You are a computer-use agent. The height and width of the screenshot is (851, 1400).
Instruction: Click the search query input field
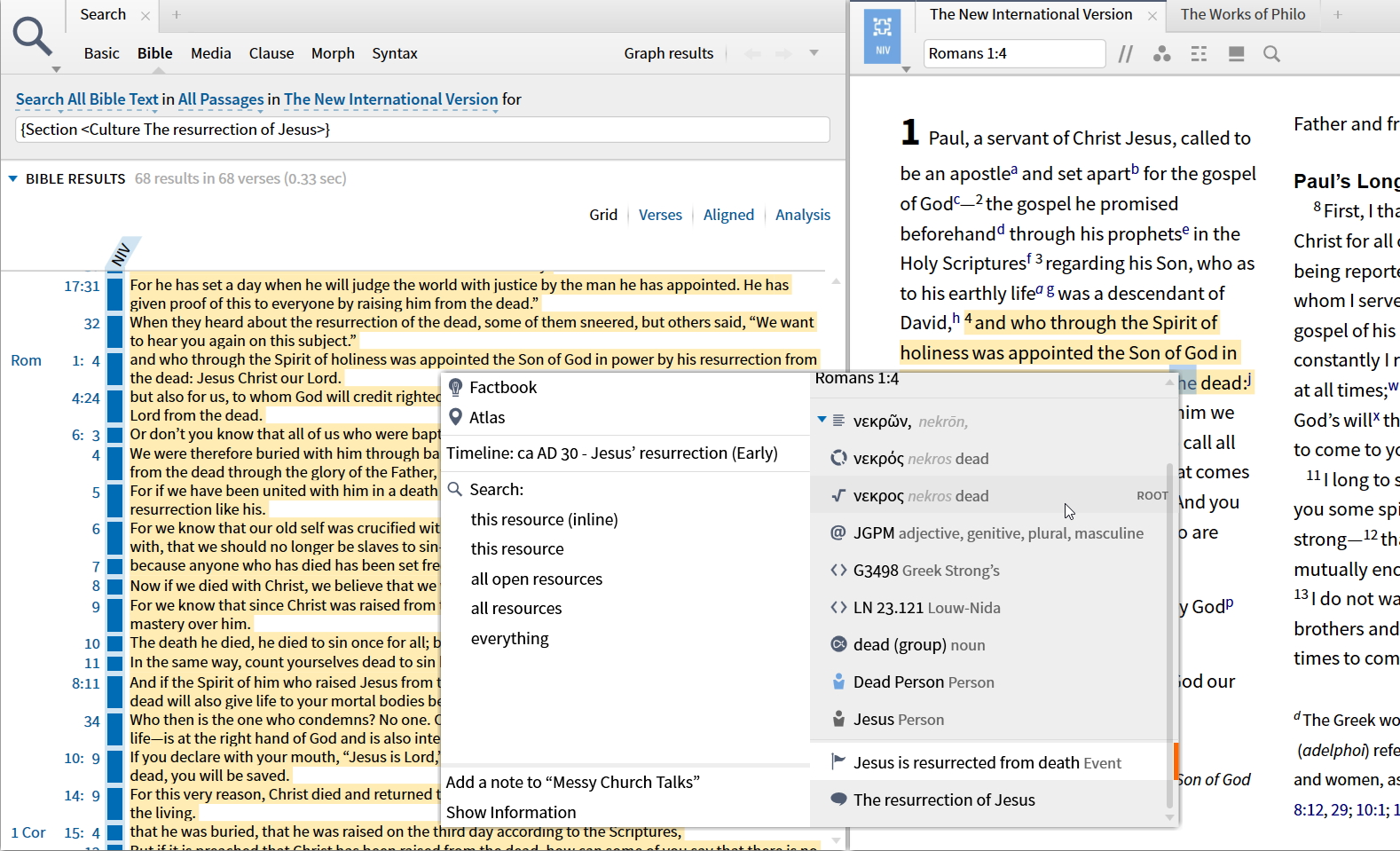[x=422, y=130]
